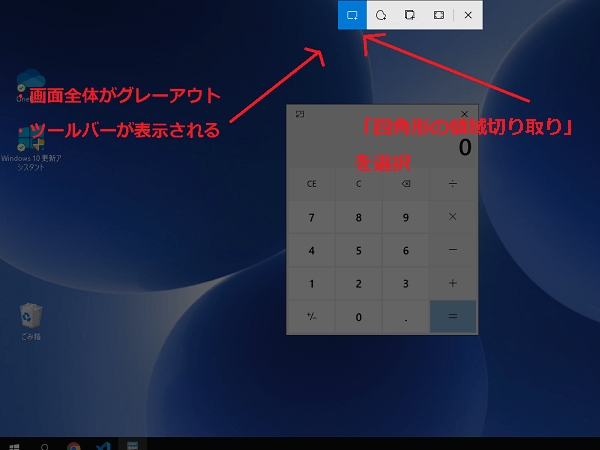Select the fullscreen snip mode
The image size is (600, 450).
(439, 15)
